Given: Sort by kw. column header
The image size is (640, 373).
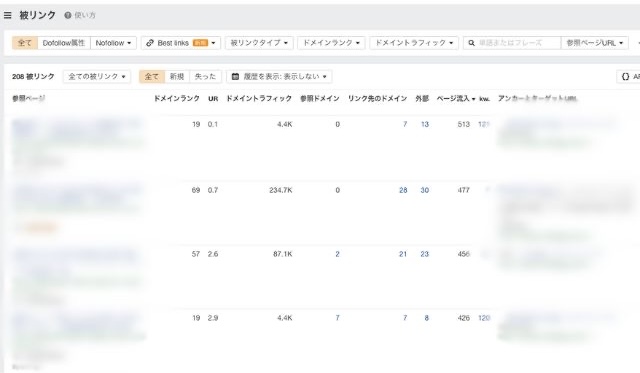Looking at the screenshot, I should pos(484,99).
